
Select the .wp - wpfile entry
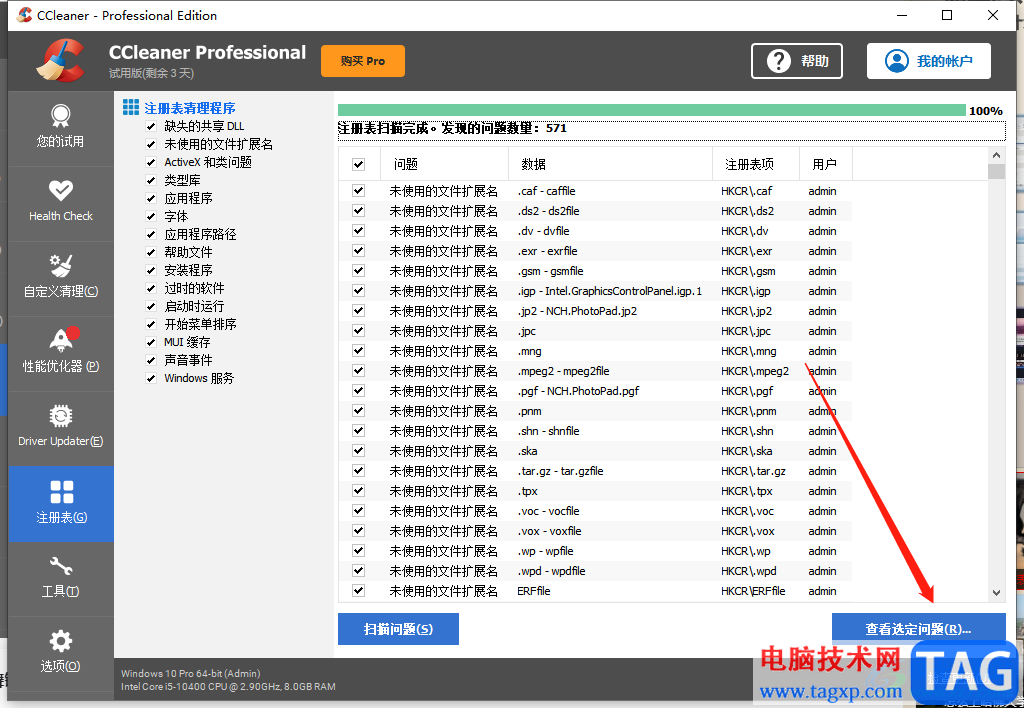(545, 551)
